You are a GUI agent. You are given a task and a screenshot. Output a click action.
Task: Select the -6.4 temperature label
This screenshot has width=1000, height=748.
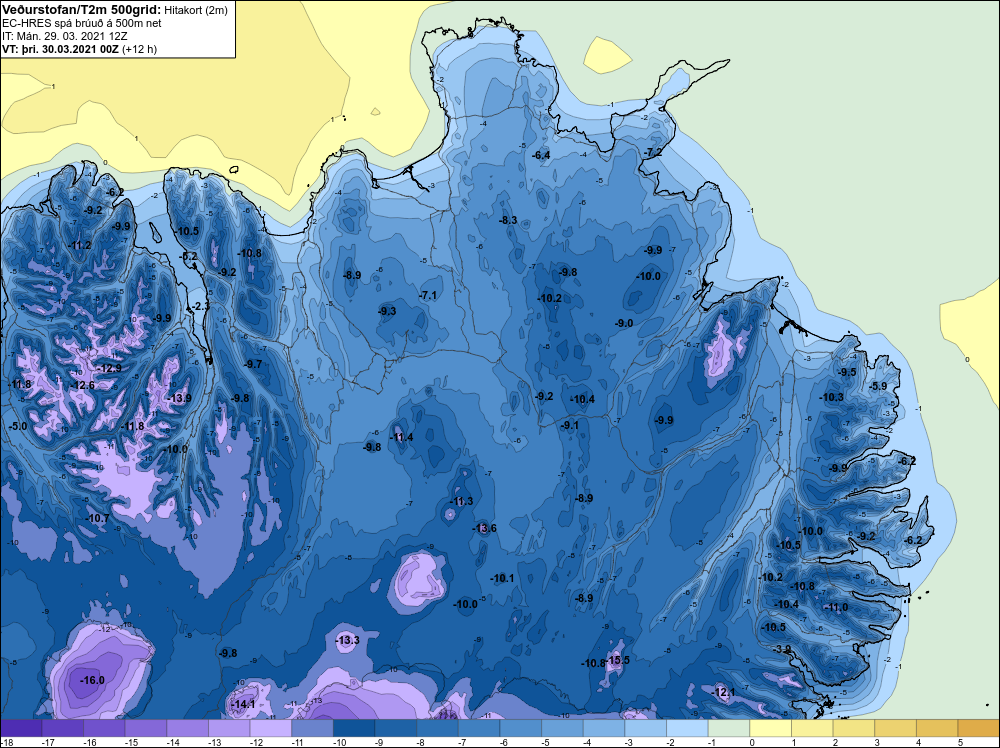coord(541,155)
